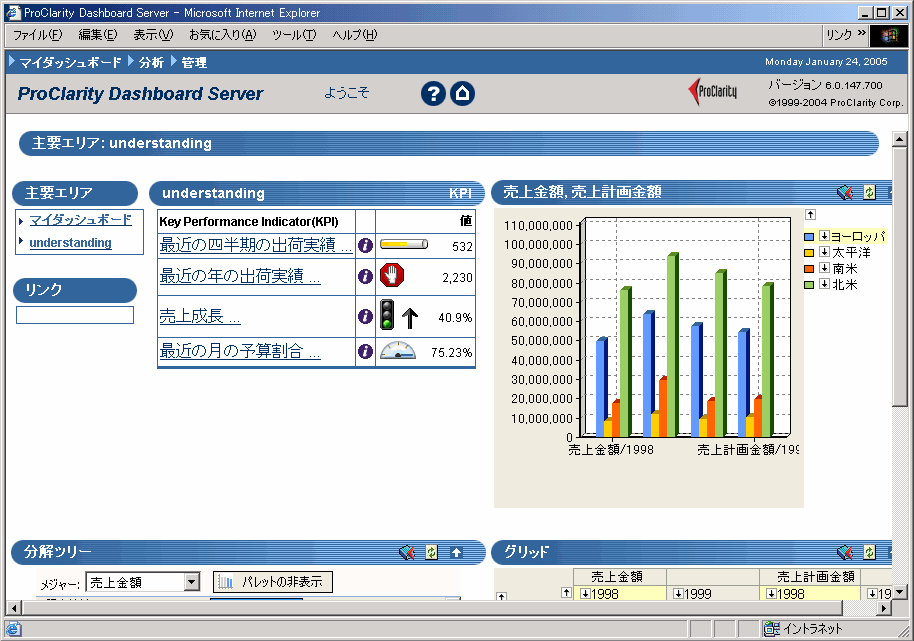Open 最近の月の予算割合 KPI link

pyautogui.click(x=240, y=351)
